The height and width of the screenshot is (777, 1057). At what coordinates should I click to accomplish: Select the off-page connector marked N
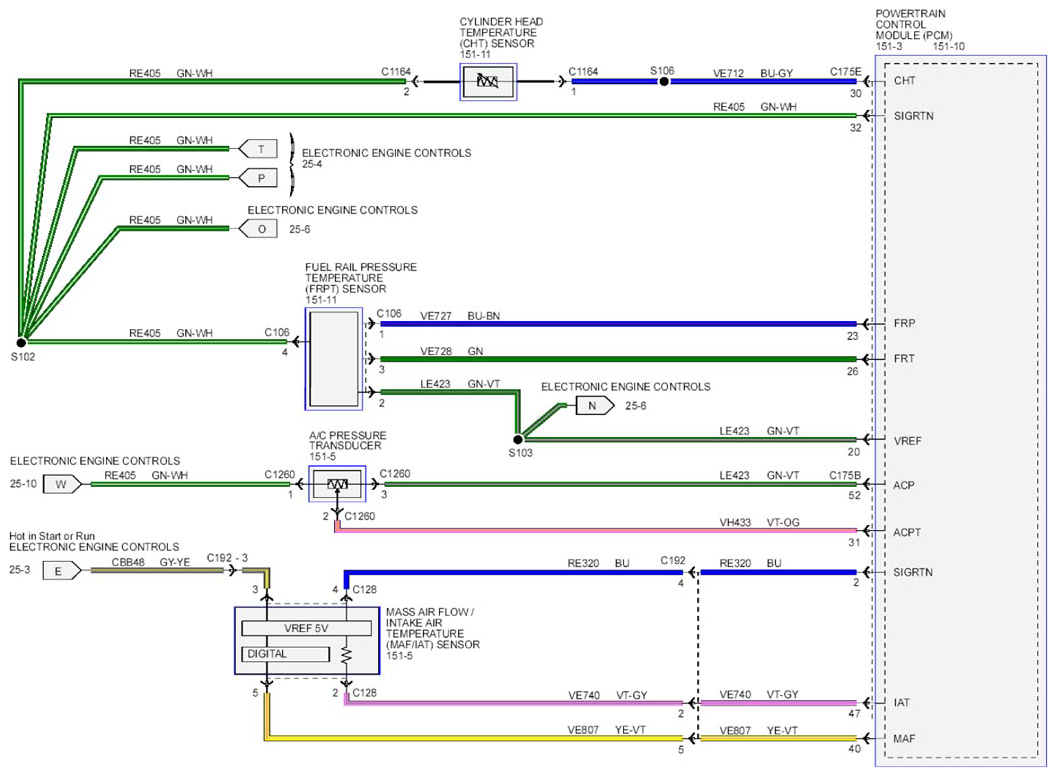click(595, 406)
